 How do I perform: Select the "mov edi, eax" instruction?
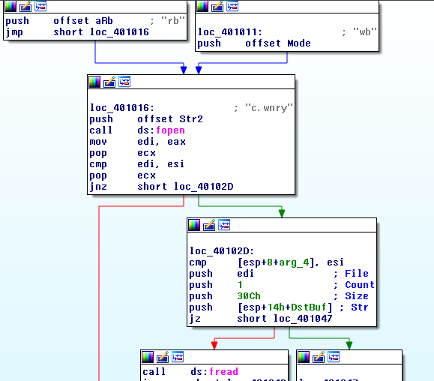point(137,142)
